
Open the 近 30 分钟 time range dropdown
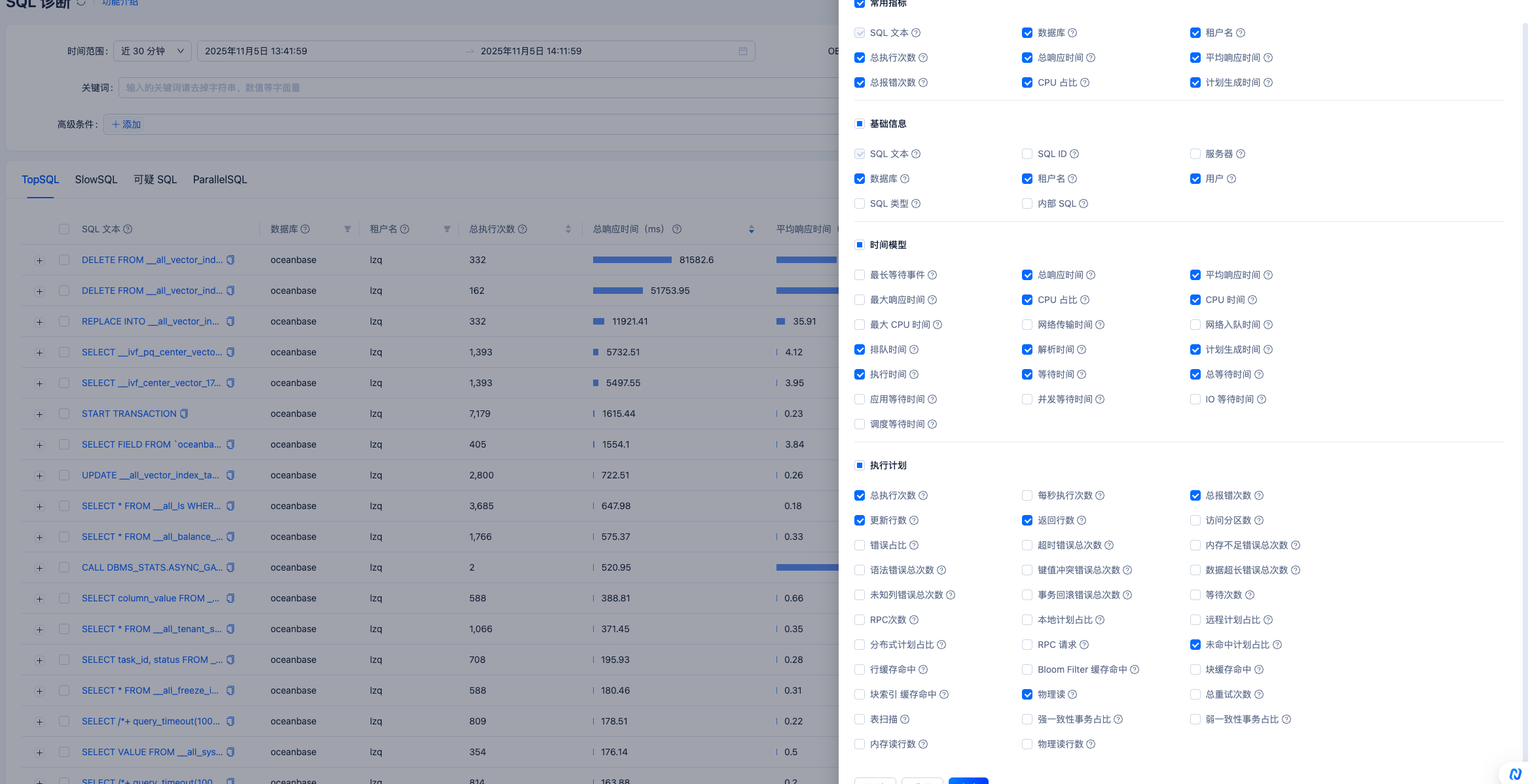coord(152,51)
